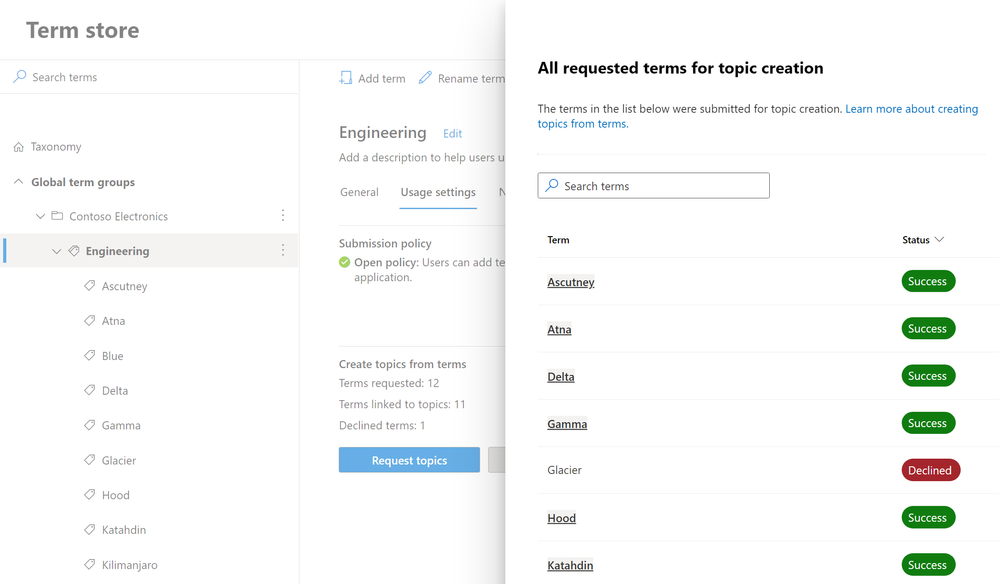This screenshot has width=999, height=584.
Task: Click the folder icon beside Contoso Electronics
Action: coord(58,216)
